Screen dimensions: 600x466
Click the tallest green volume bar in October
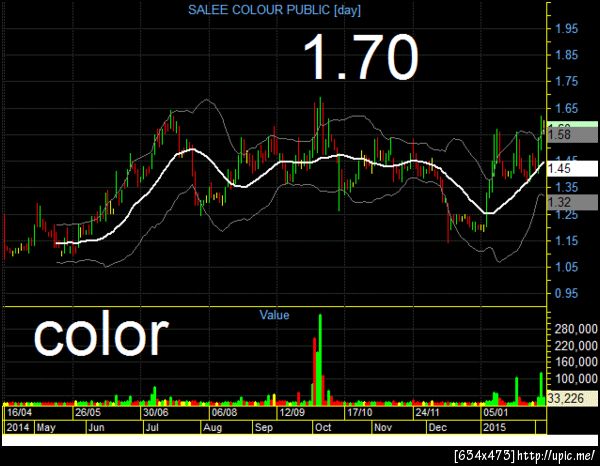(320, 360)
